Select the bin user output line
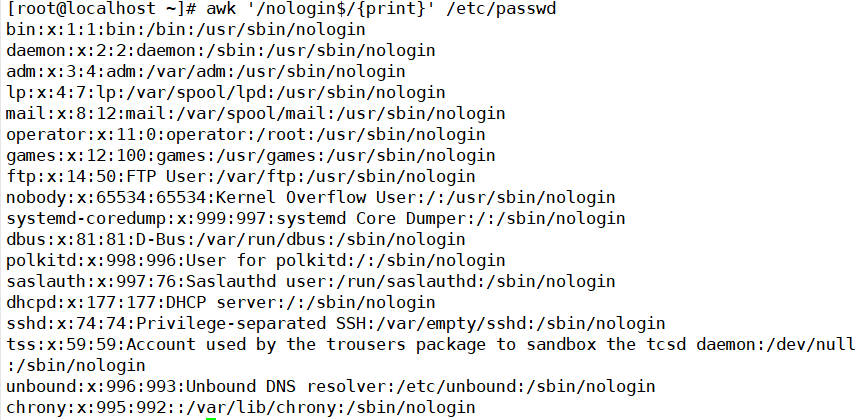This screenshot has width=857, height=420. (x=186, y=30)
